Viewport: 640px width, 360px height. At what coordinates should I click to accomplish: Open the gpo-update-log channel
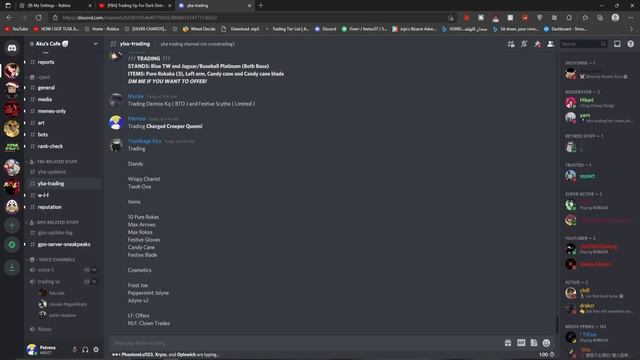pyautogui.click(x=63, y=233)
